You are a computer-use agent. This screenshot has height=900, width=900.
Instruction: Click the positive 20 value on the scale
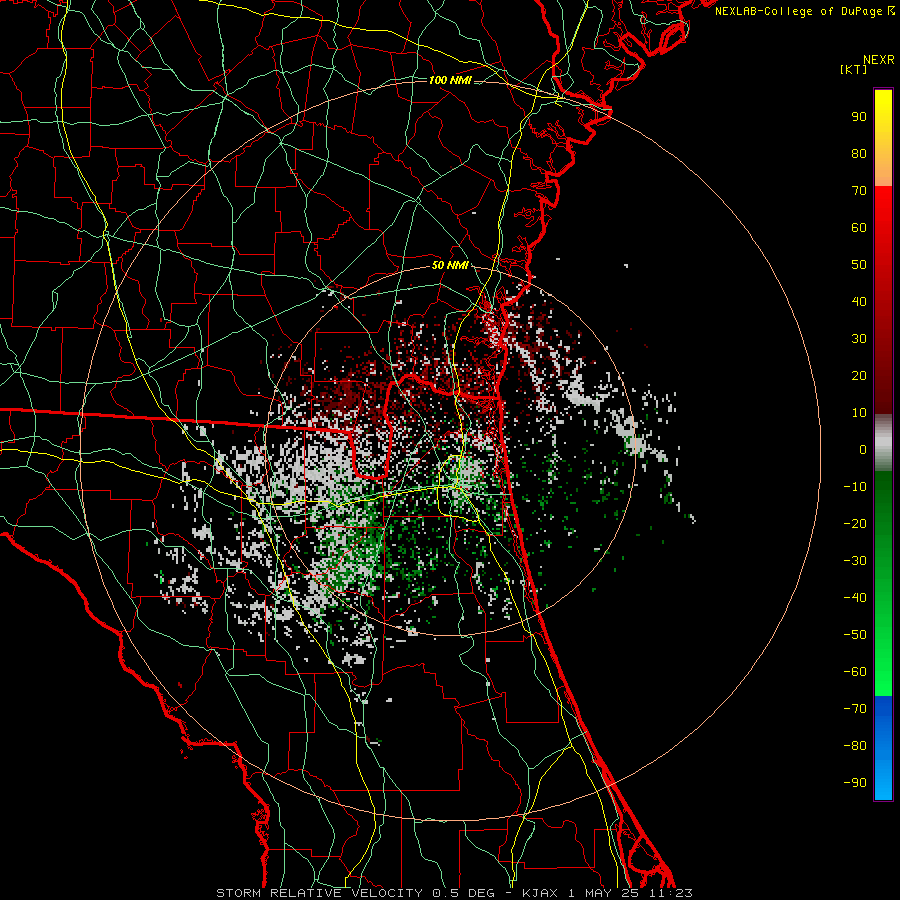pos(859,375)
